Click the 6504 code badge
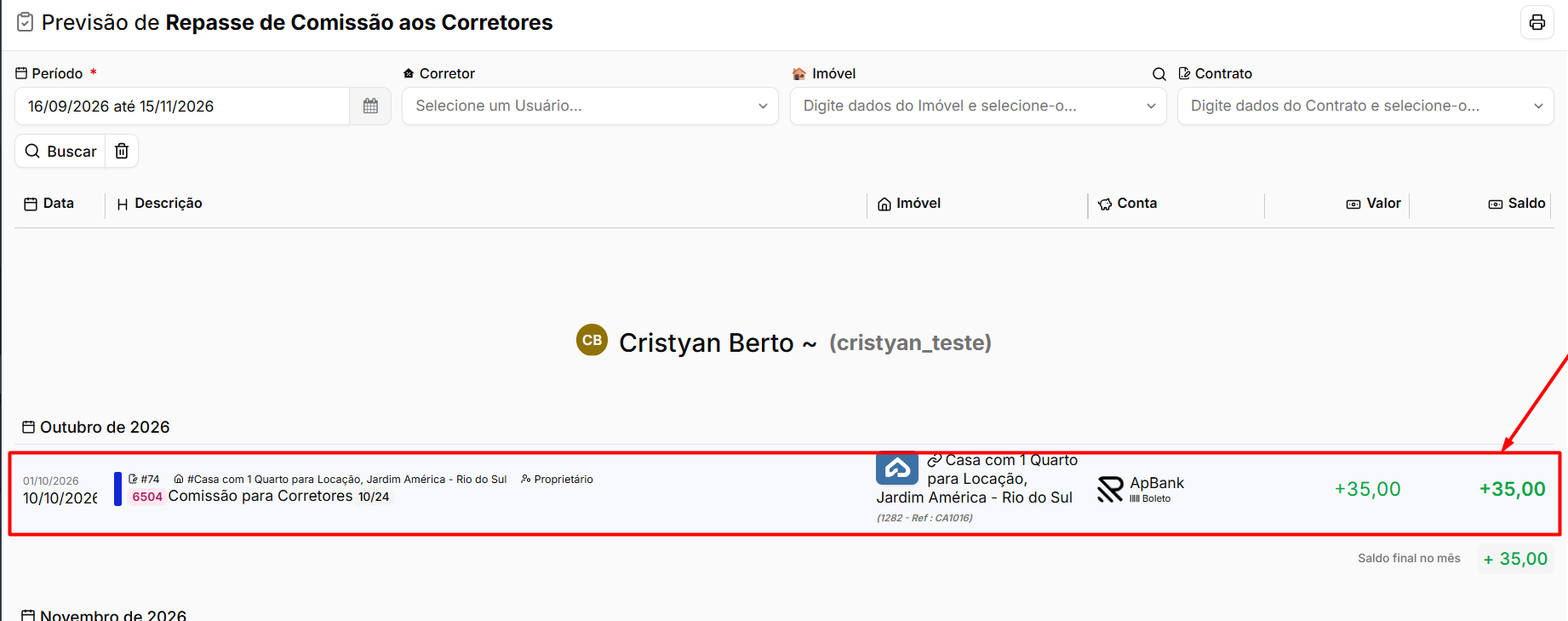1568x621 pixels. pos(147,497)
